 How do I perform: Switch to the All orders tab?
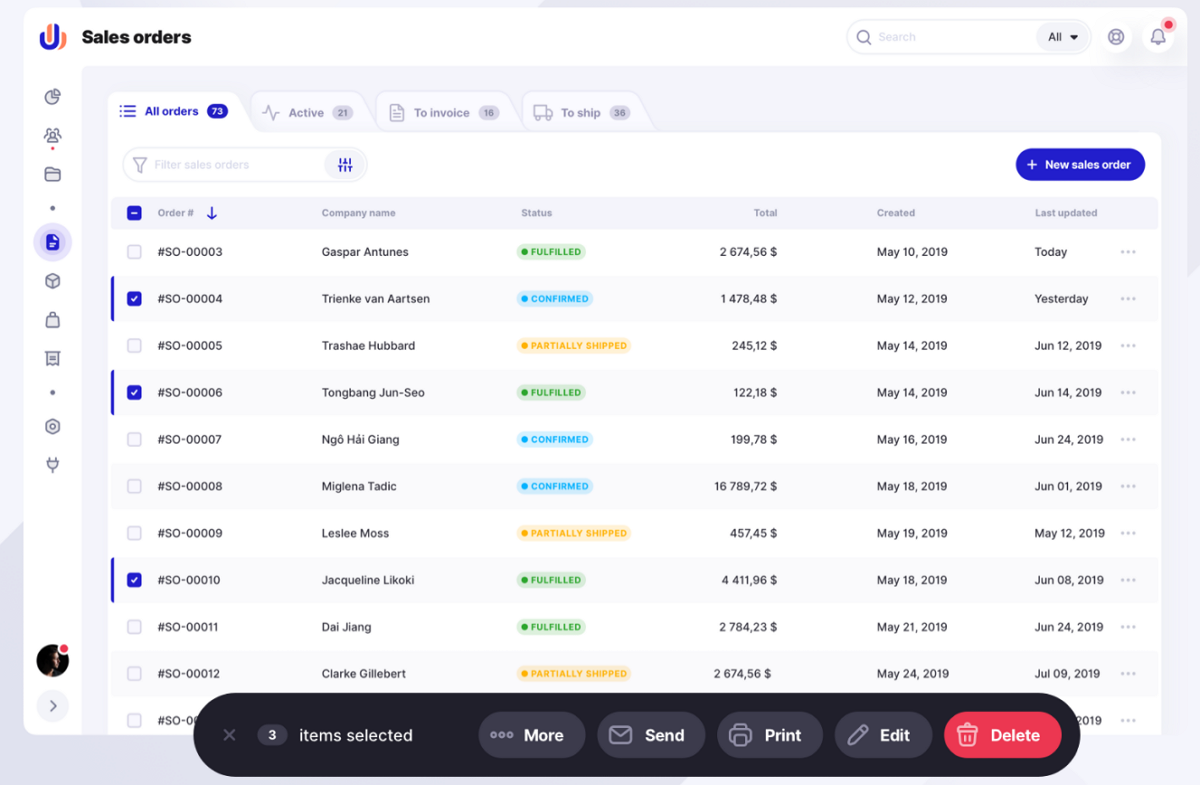tap(173, 112)
